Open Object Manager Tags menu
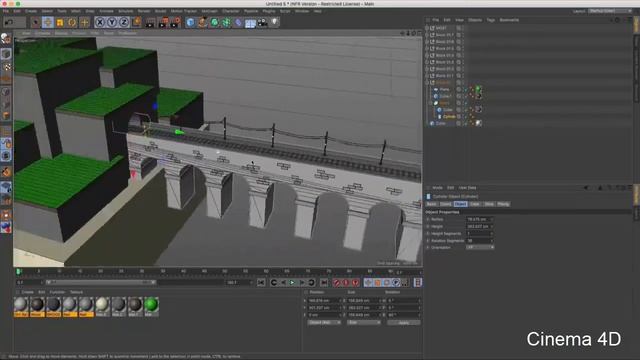 [491, 20]
